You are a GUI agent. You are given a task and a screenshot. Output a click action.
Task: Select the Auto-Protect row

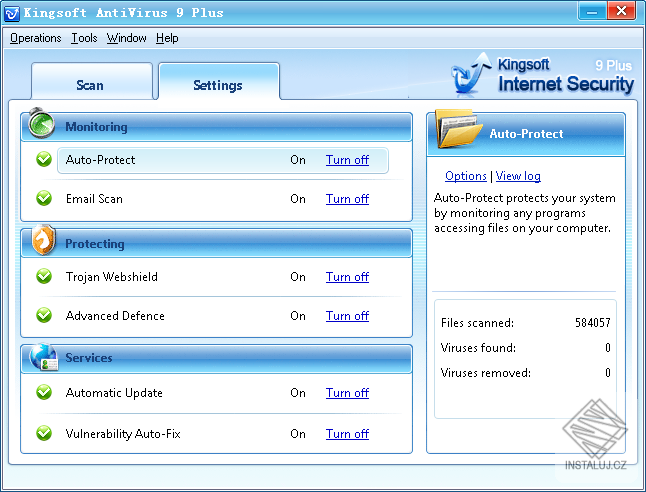pyautogui.click(x=223, y=160)
